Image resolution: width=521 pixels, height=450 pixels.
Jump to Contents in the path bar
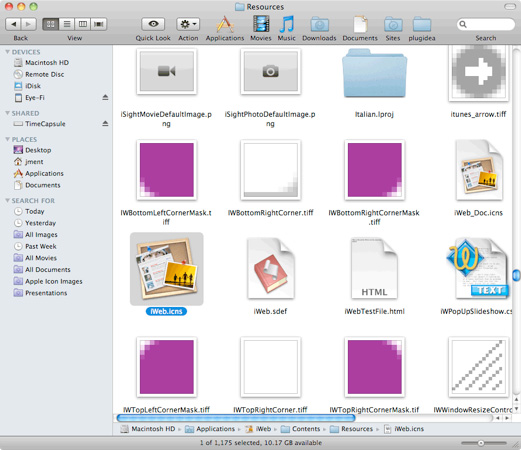(300, 429)
